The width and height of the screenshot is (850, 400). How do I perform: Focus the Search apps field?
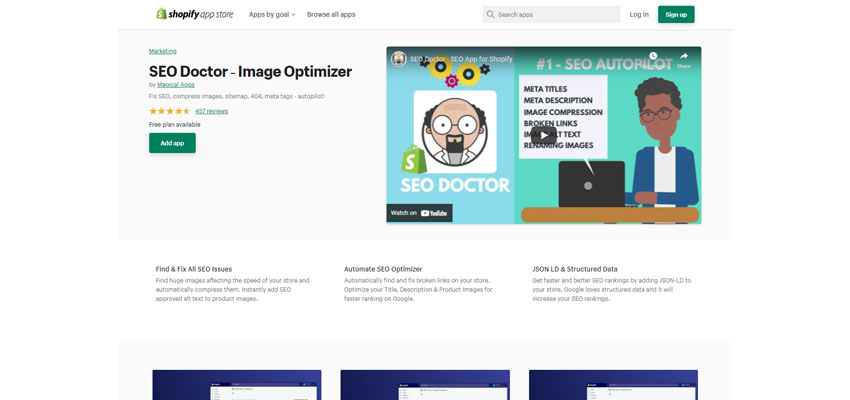[x=551, y=15]
